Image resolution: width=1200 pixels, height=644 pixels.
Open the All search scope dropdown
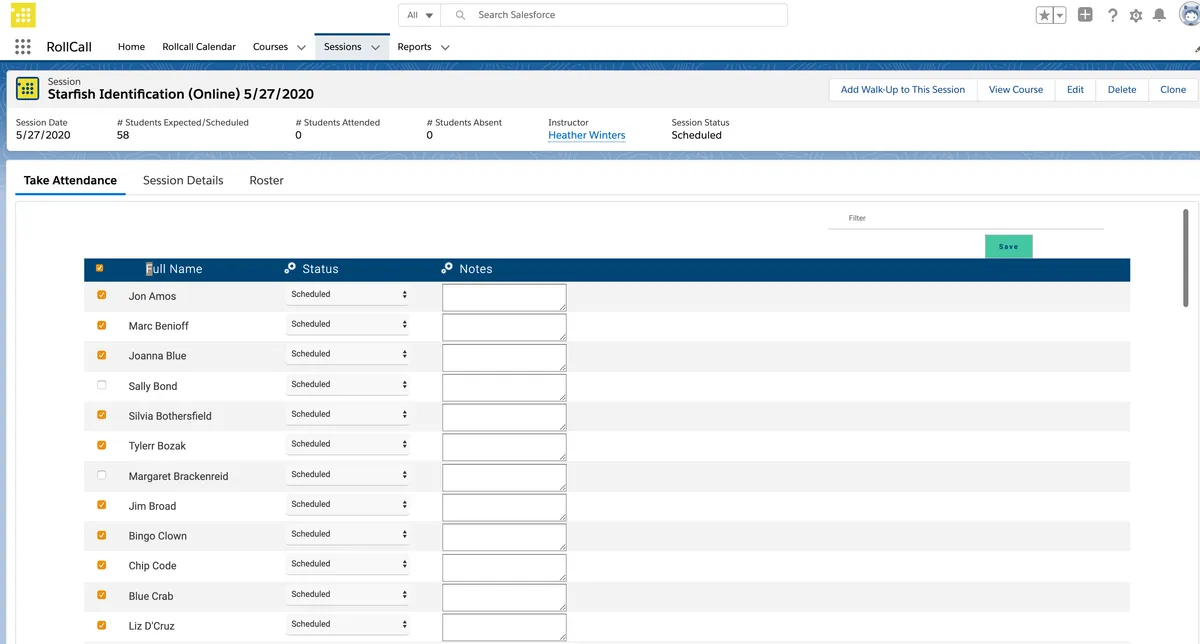click(x=420, y=15)
